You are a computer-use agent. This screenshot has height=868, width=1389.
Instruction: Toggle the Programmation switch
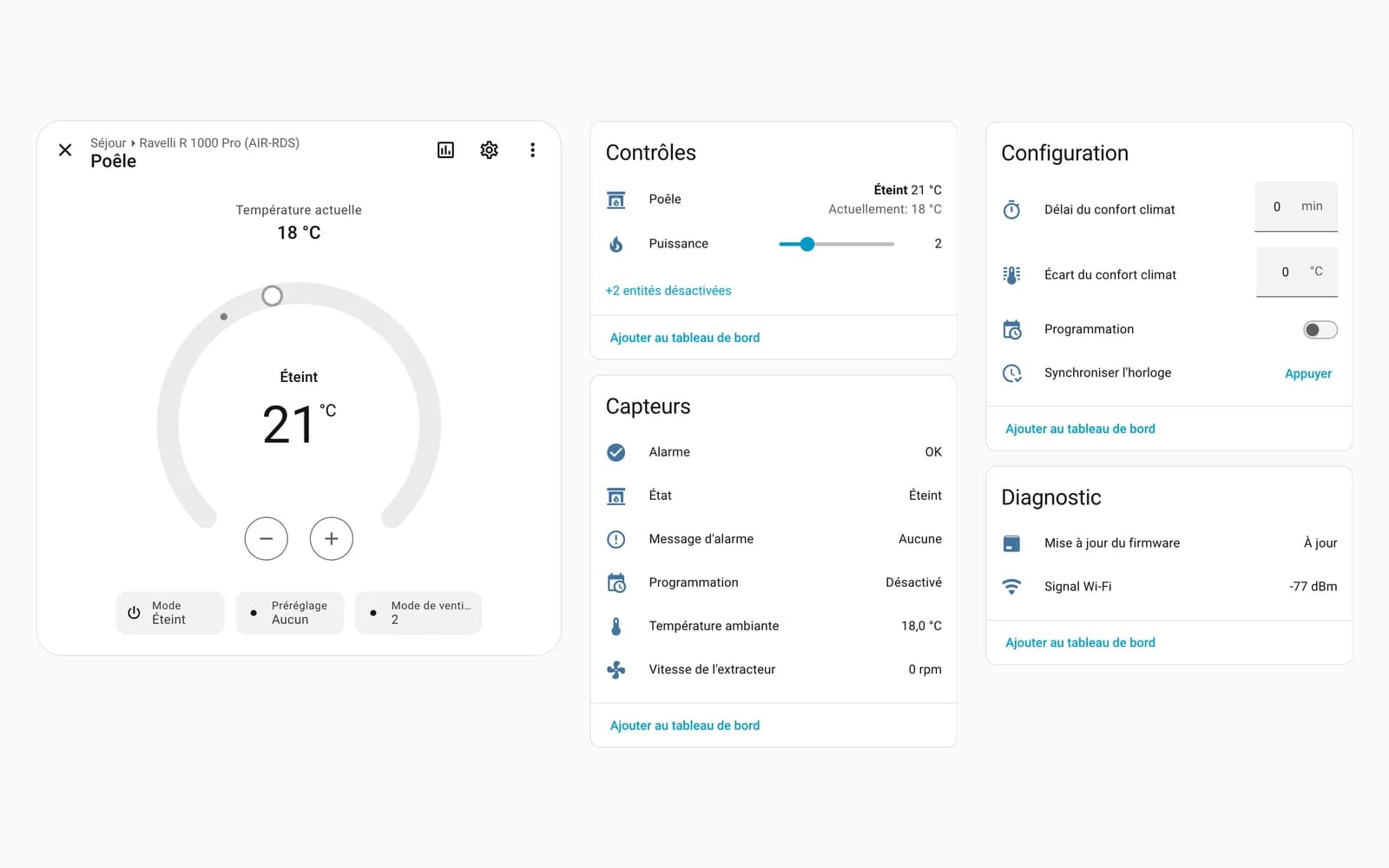[1320, 330]
